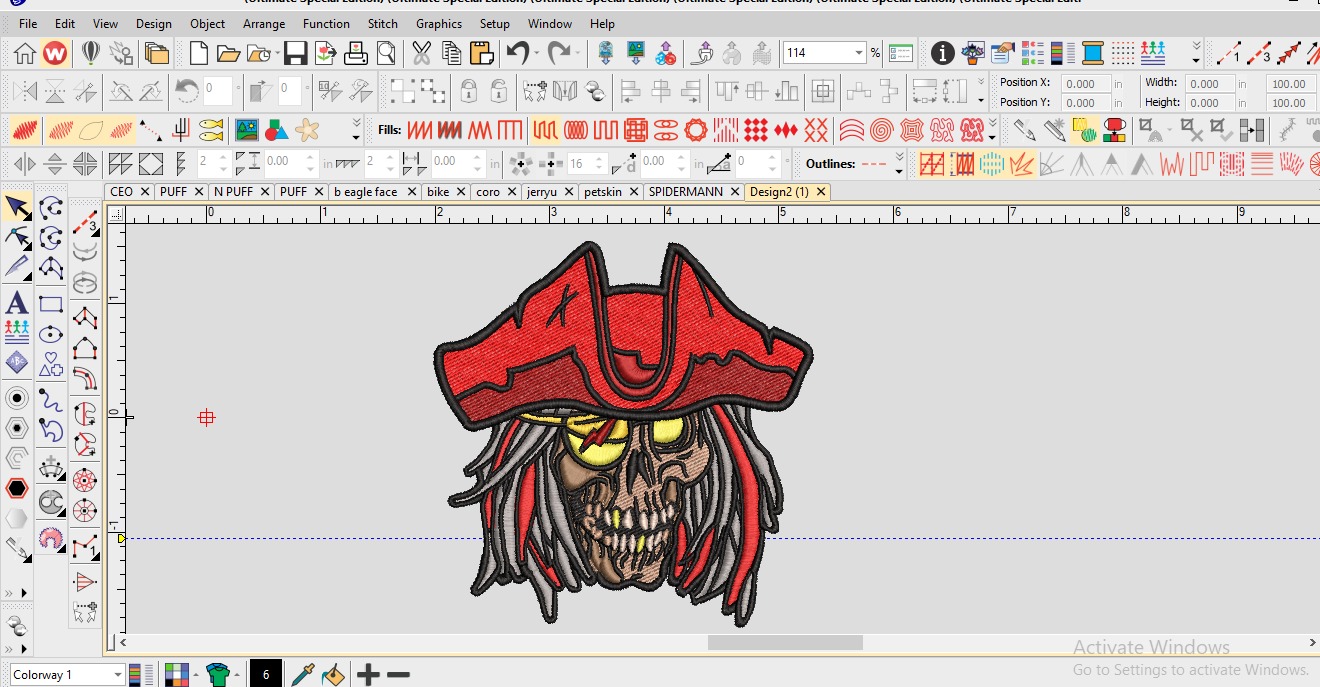Save the design with the floppy disk
Image resolution: width=1320 pixels, height=687 pixels.
(295, 53)
